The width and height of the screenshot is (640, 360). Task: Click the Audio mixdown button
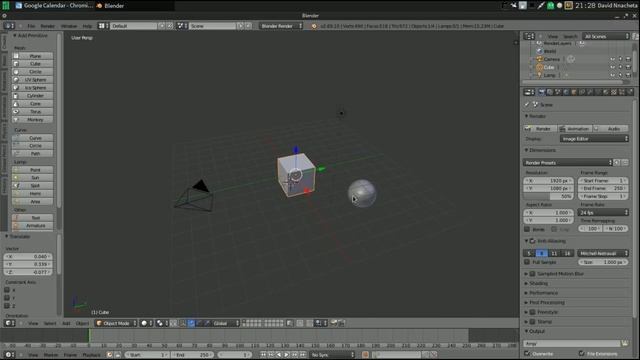pos(611,129)
